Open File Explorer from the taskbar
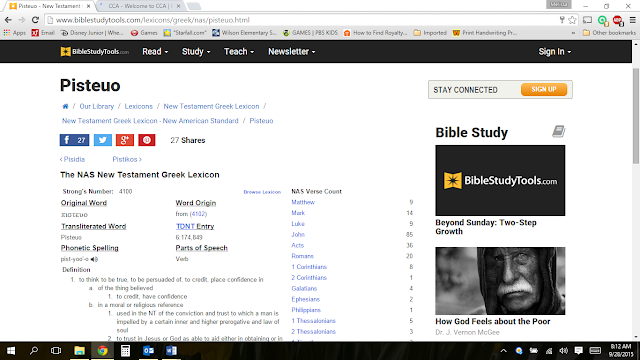 pos(79,351)
